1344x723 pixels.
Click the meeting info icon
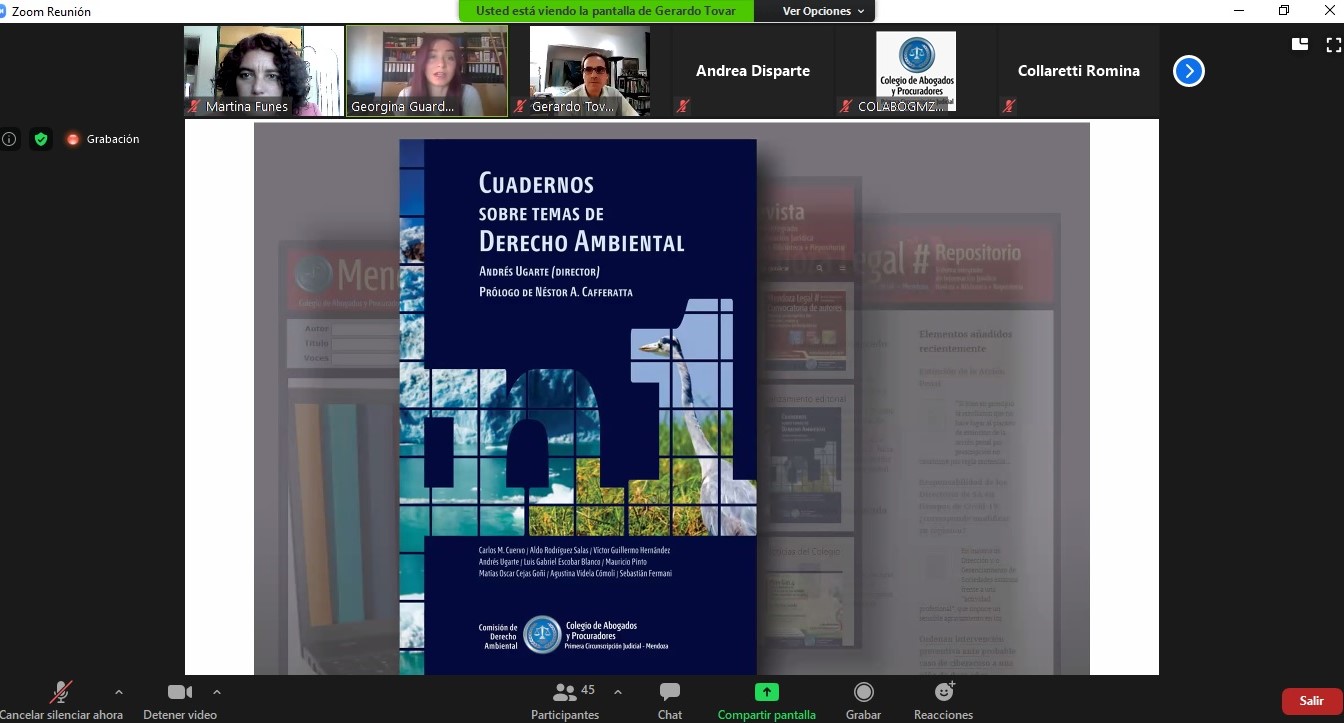pyautogui.click(x=9, y=139)
